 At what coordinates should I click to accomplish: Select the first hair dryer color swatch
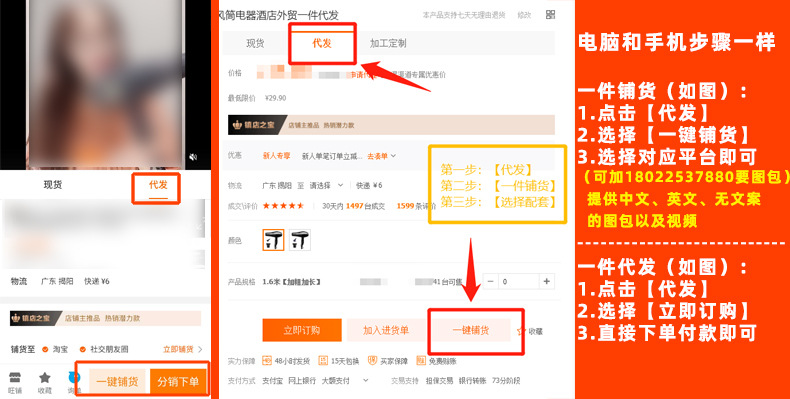pos(274,240)
